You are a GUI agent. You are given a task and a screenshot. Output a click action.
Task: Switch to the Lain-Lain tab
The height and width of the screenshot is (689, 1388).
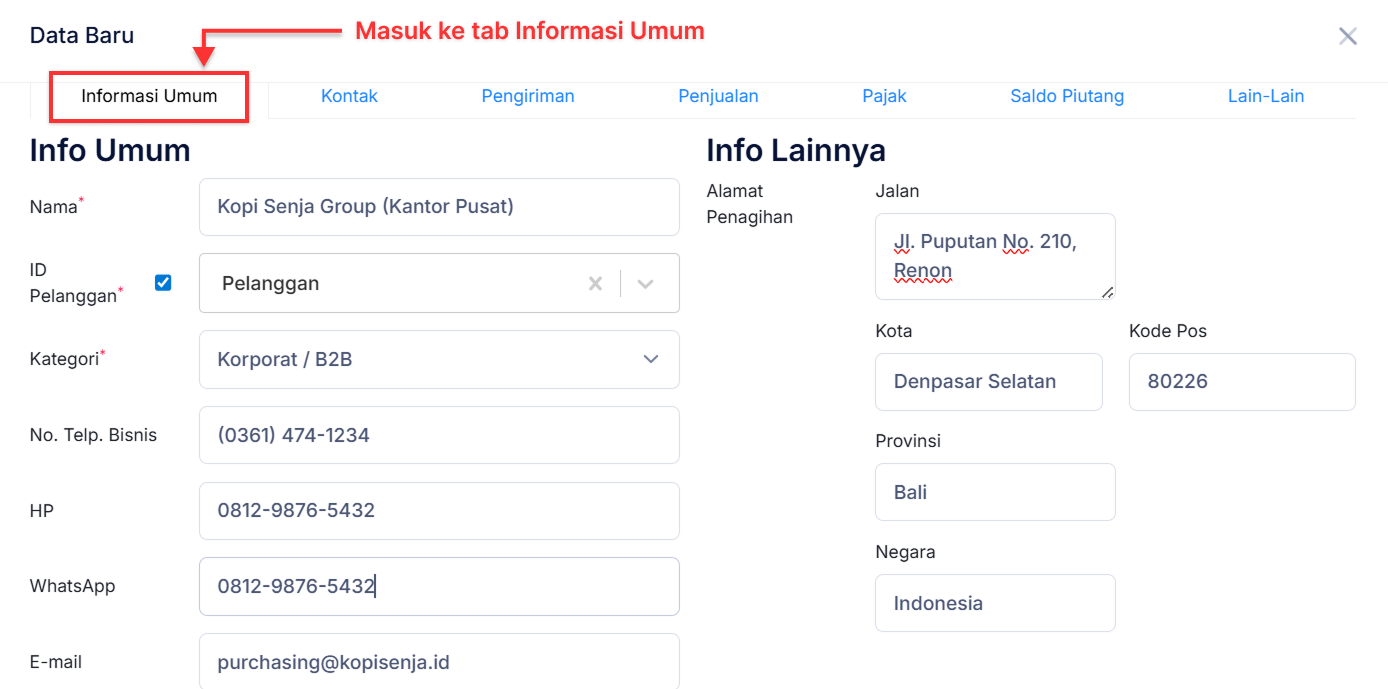tap(1266, 95)
